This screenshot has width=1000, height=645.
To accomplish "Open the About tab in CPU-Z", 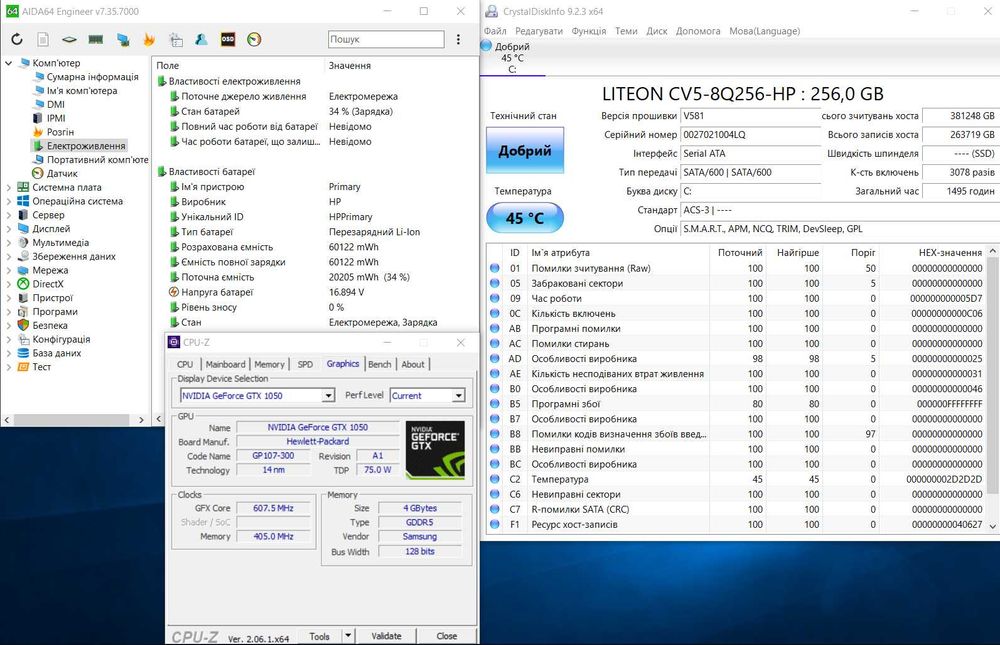I will (413, 364).
